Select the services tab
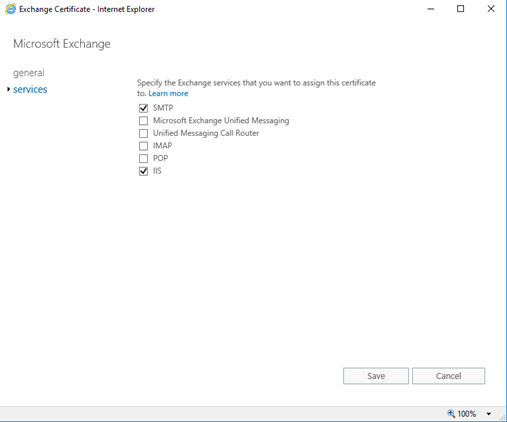507x422 pixels. point(30,89)
